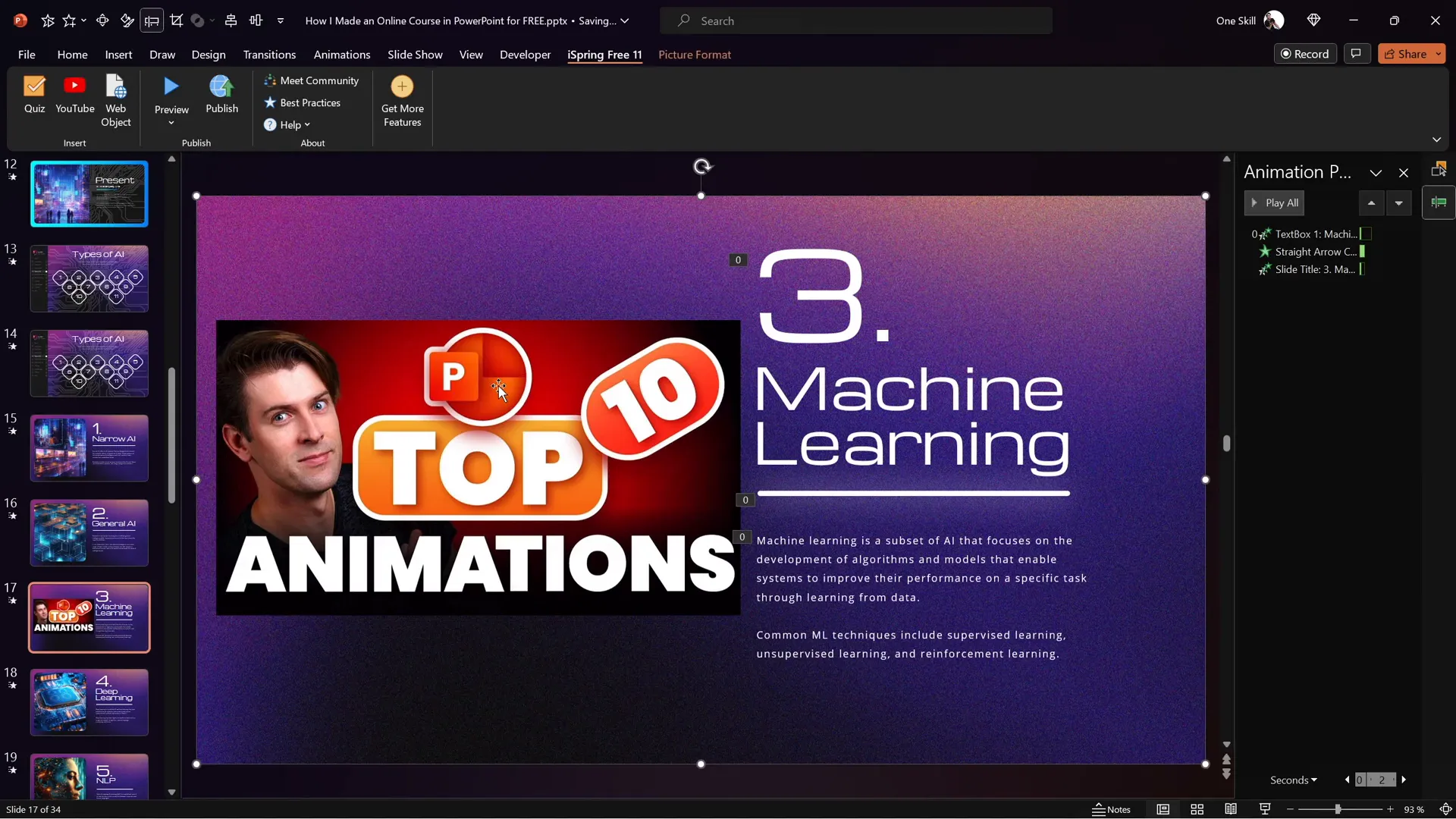Click the crop tool in quick access toolbar
The image size is (1456, 819).
pos(177,20)
